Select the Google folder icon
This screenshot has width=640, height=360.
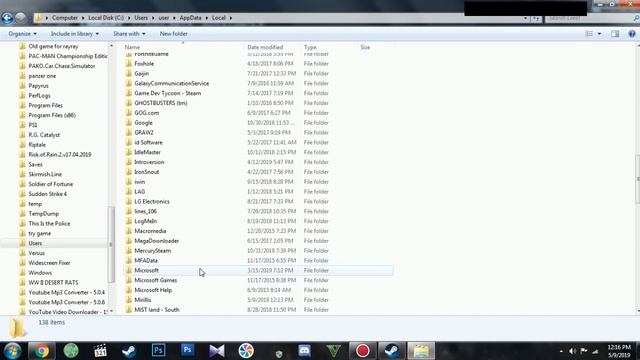point(129,122)
